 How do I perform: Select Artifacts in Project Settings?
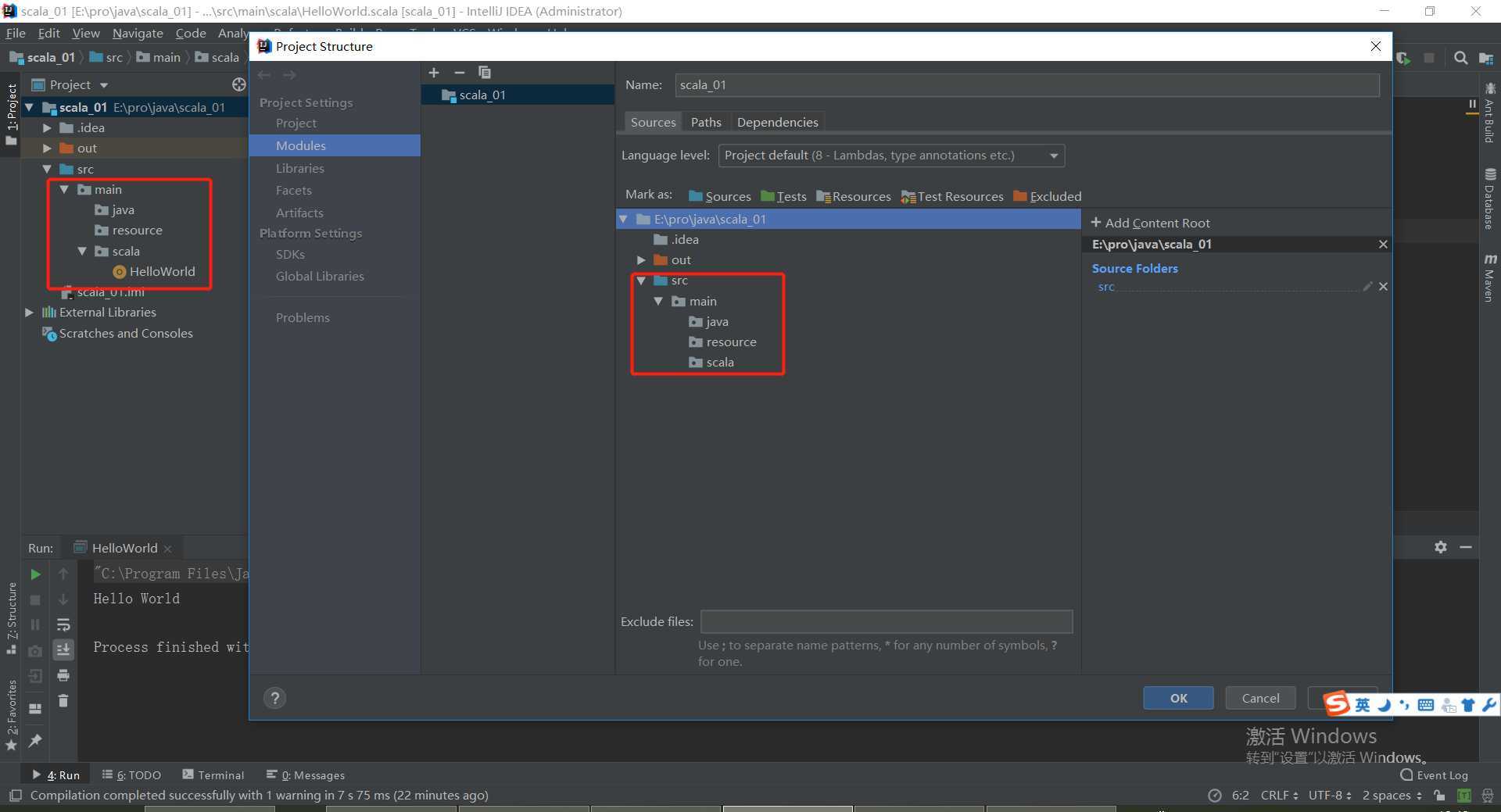(299, 213)
